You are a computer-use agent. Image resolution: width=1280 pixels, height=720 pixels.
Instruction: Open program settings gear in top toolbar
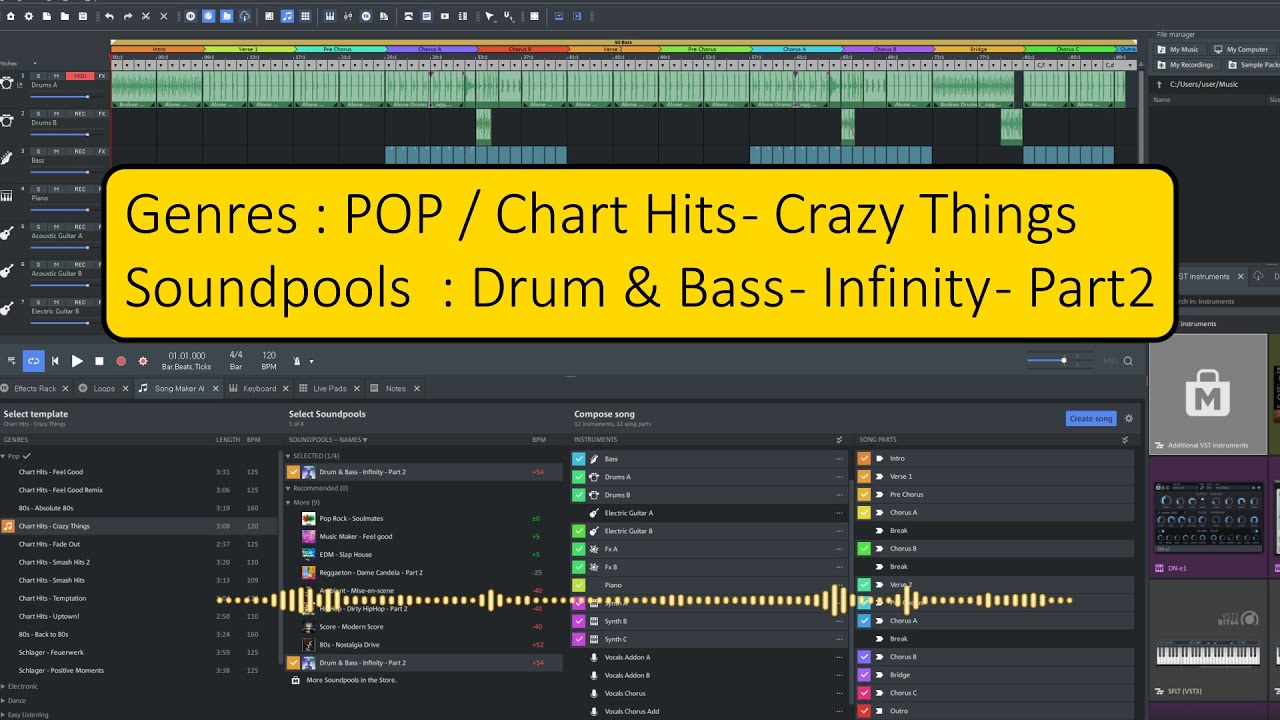pyautogui.click(x=28, y=16)
